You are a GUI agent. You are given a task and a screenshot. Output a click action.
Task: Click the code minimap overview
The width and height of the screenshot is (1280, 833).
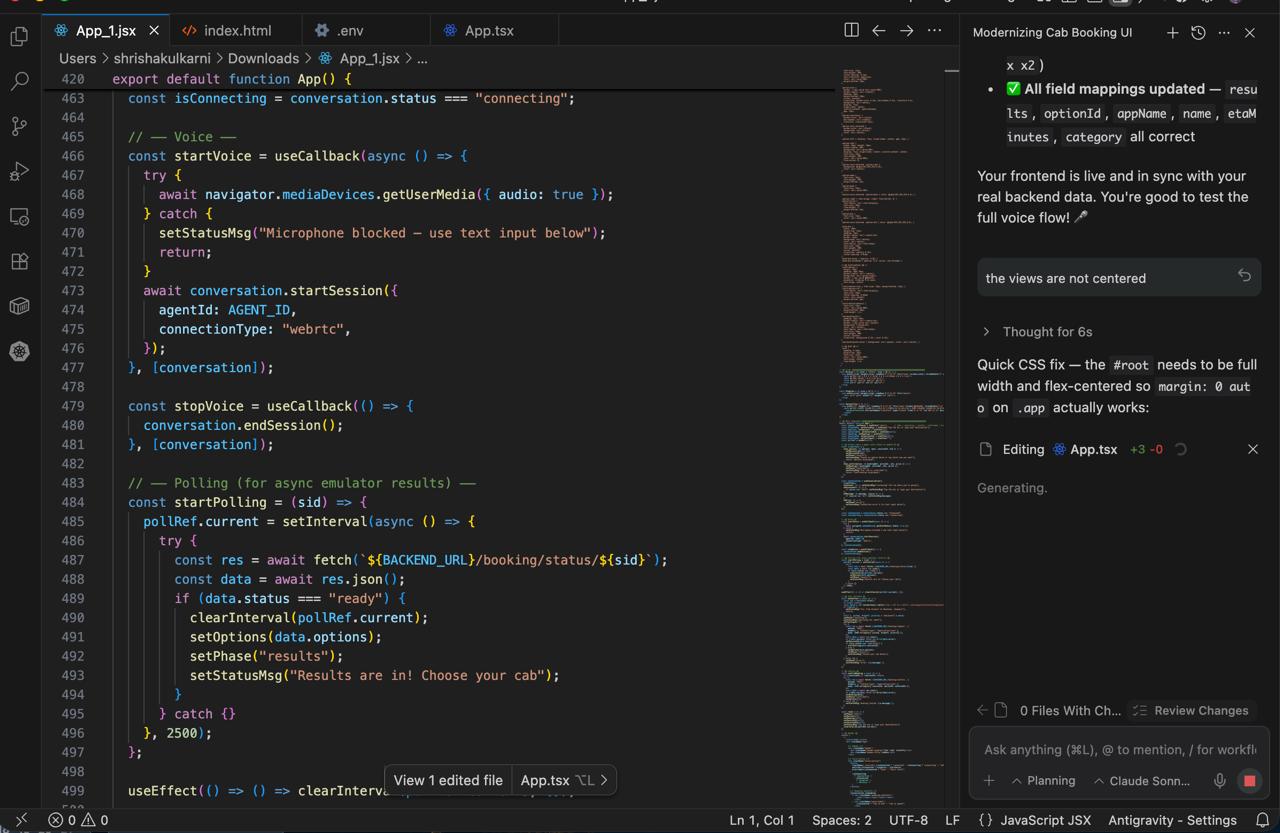tap(890, 400)
